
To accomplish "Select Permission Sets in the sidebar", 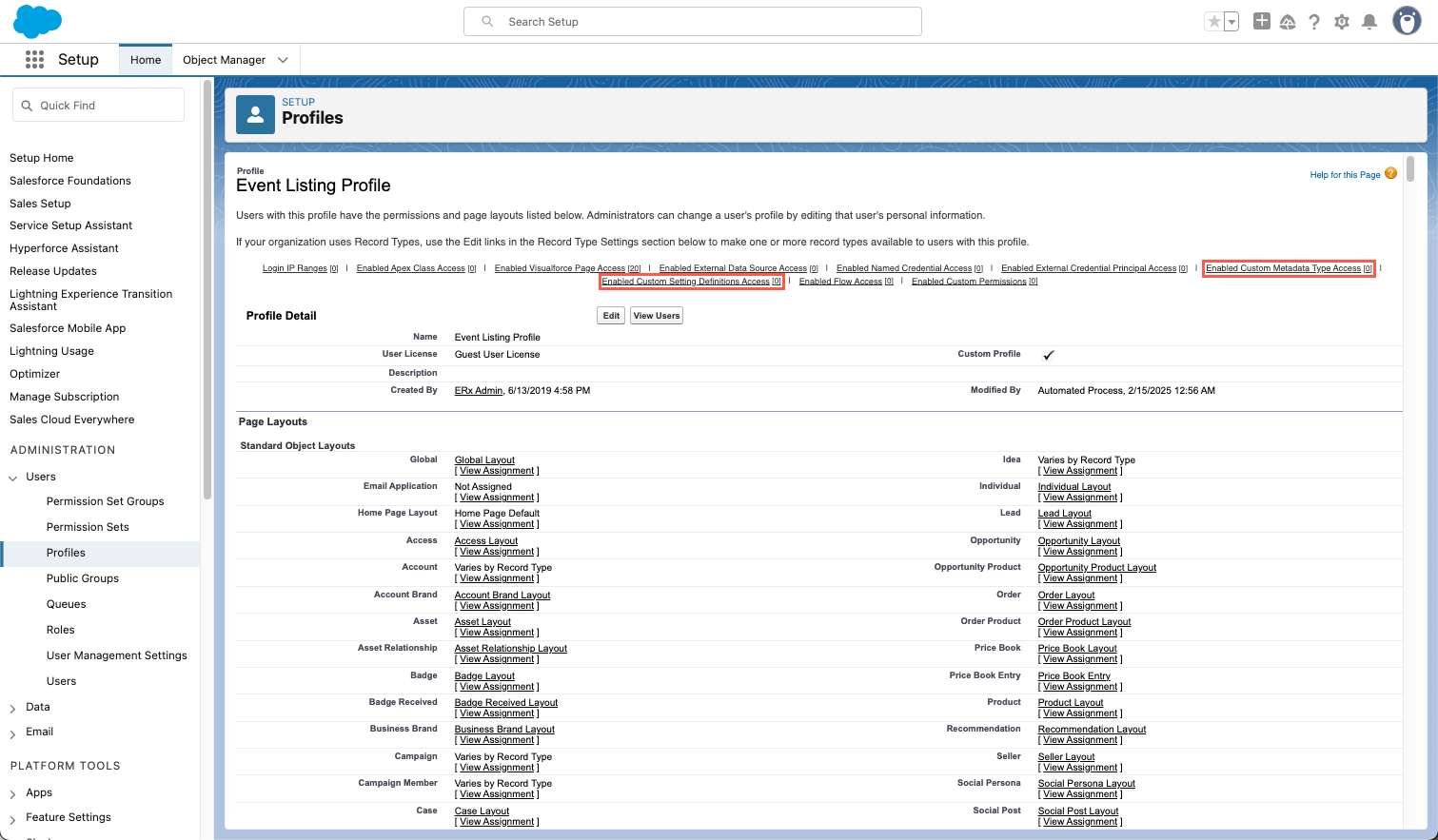I will point(88,527).
